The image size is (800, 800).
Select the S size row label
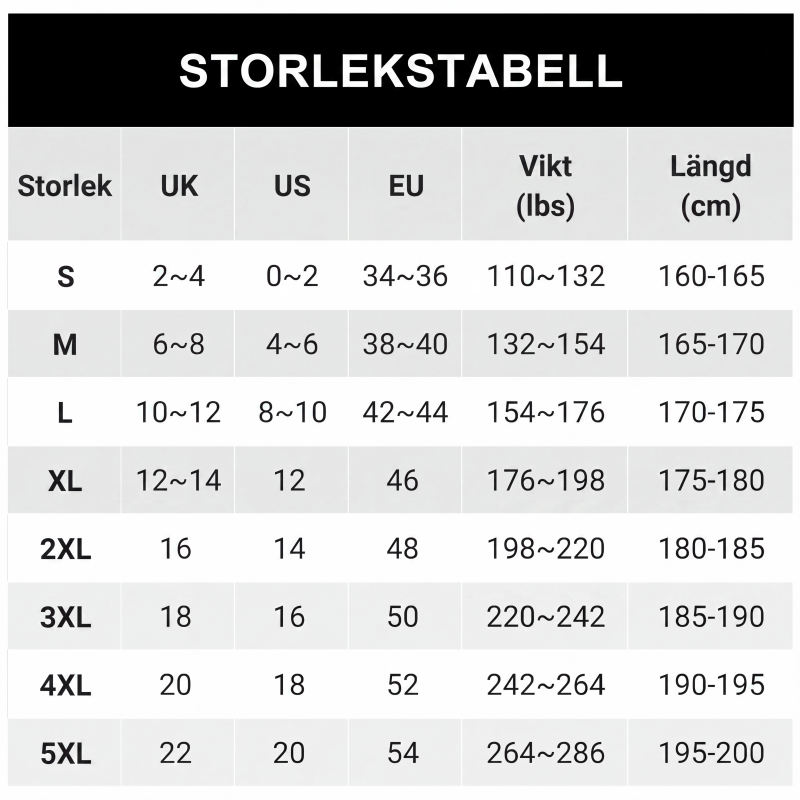(x=65, y=277)
